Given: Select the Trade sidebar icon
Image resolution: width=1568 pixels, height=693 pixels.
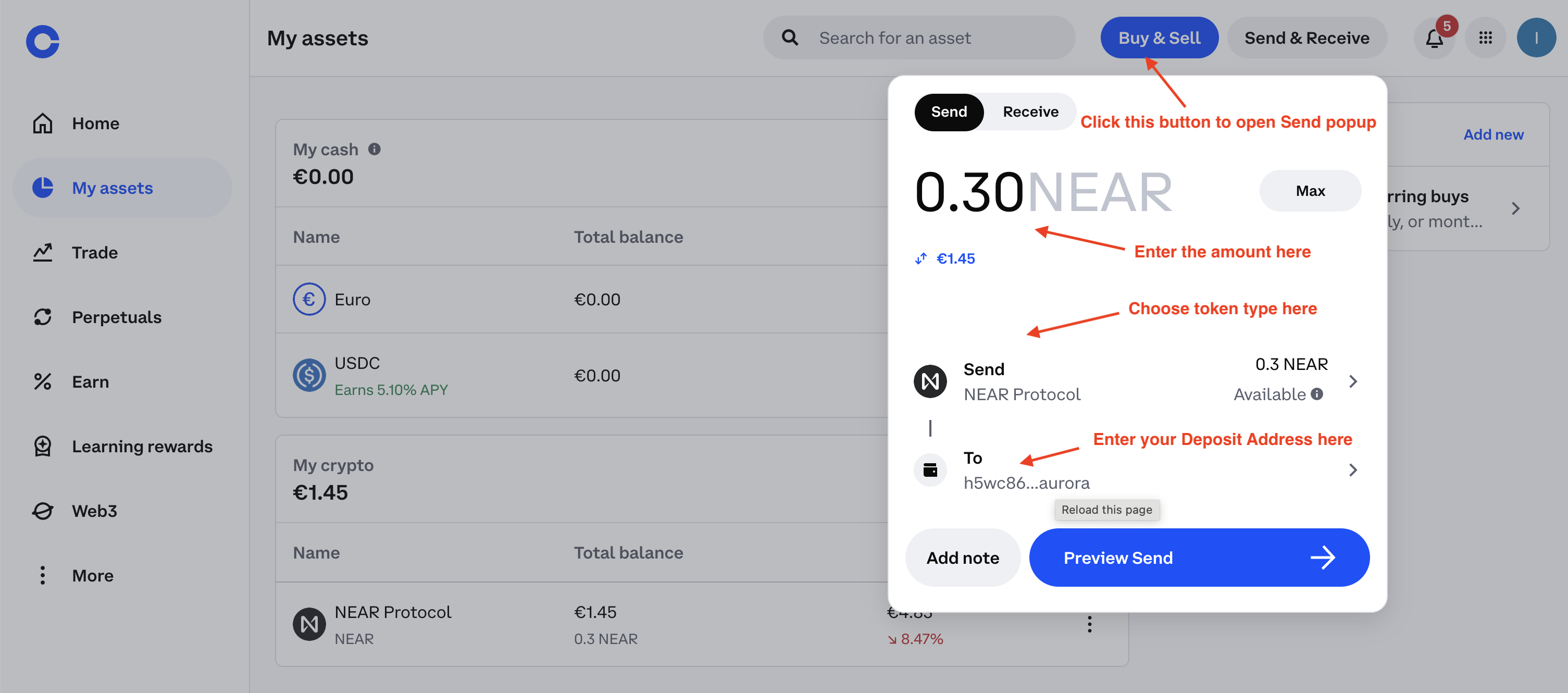Looking at the screenshot, I should (x=42, y=252).
